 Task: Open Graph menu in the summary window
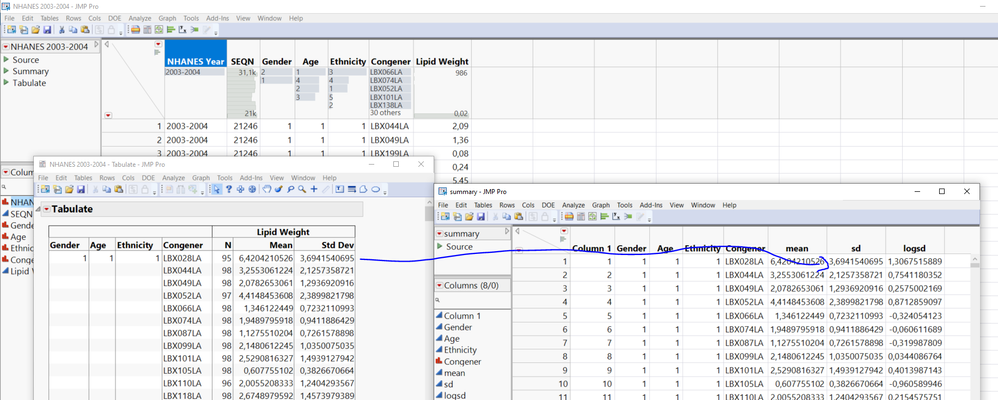click(x=601, y=205)
